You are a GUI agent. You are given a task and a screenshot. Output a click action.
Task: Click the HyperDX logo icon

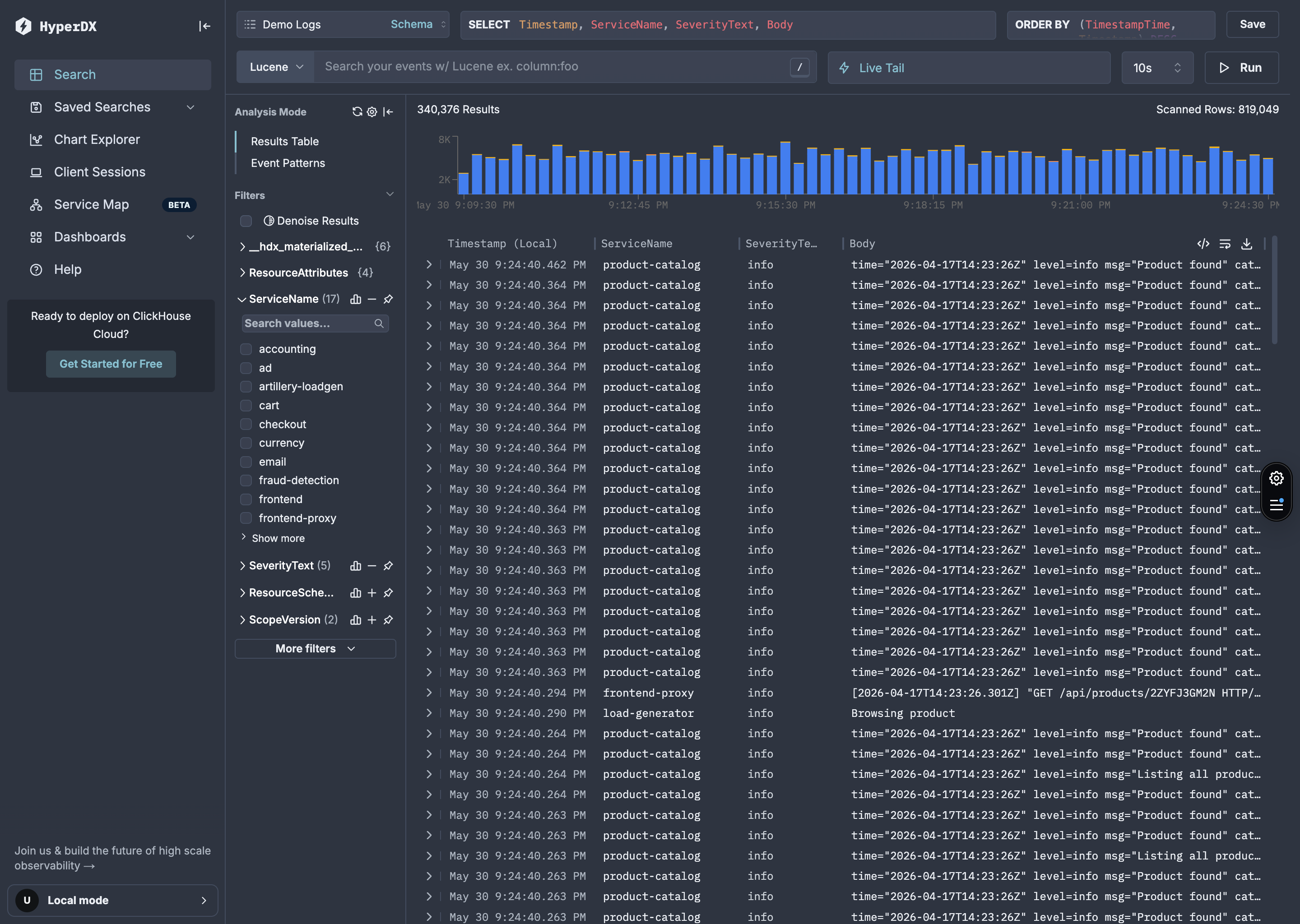tap(23, 26)
